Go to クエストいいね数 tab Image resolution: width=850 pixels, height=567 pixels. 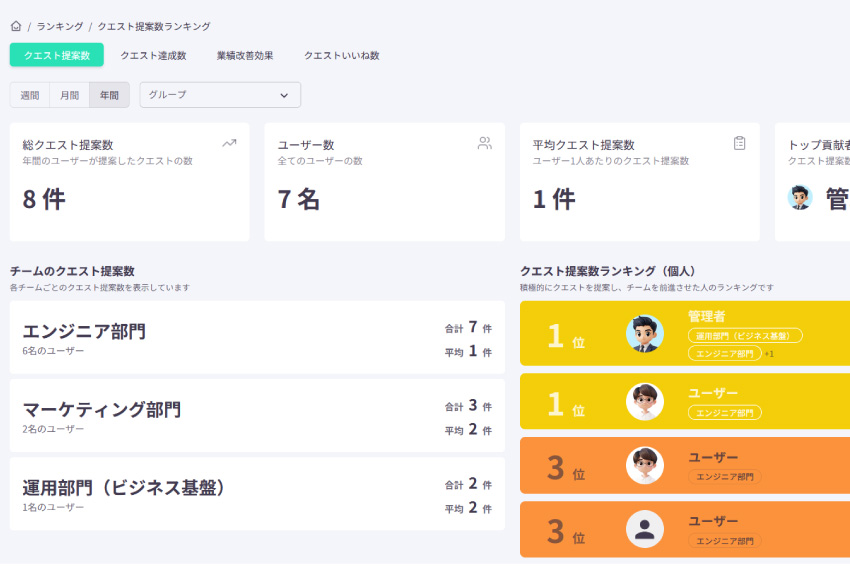pyautogui.click(x=342, y=55)
